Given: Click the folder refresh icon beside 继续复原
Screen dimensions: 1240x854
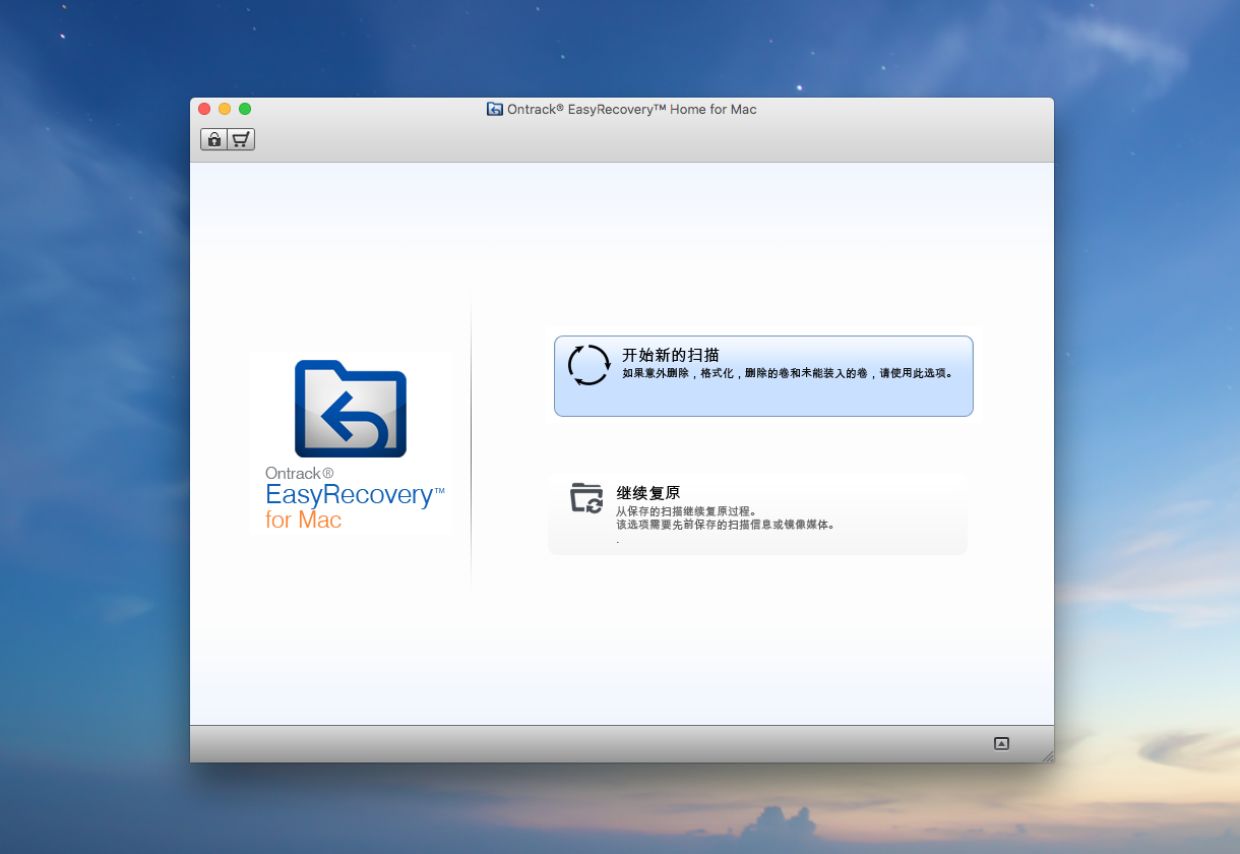Looking at the screenshot, I should point(587,497).
